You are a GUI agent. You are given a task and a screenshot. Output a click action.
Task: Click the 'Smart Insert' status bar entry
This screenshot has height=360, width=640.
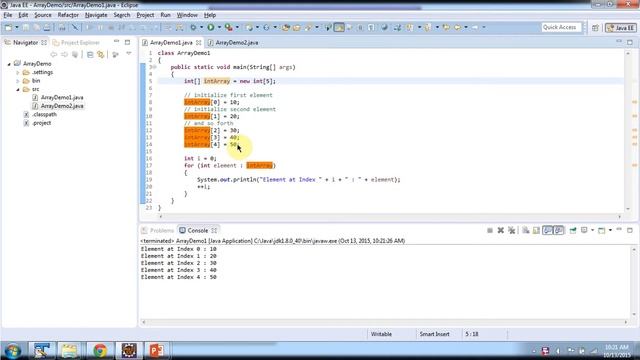point(435,334)
